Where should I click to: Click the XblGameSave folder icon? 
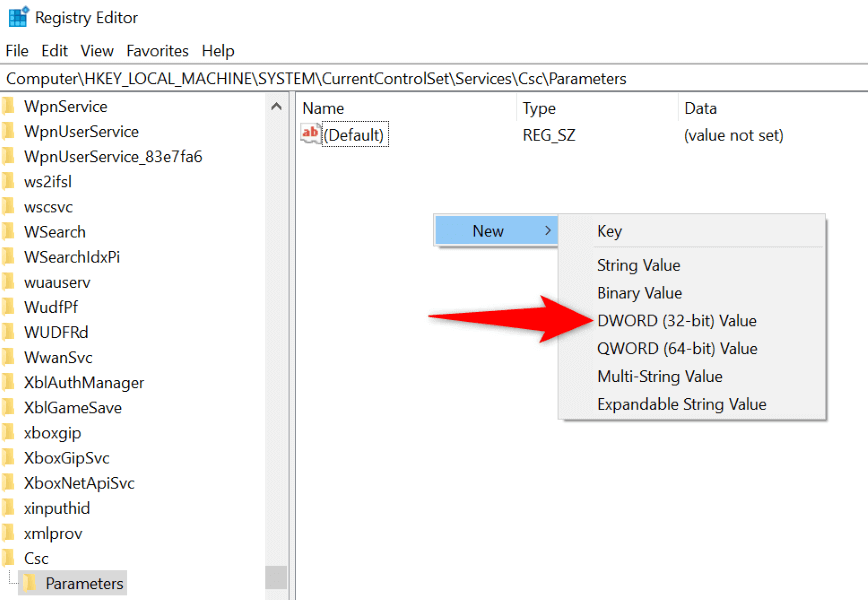coord(9,407)
